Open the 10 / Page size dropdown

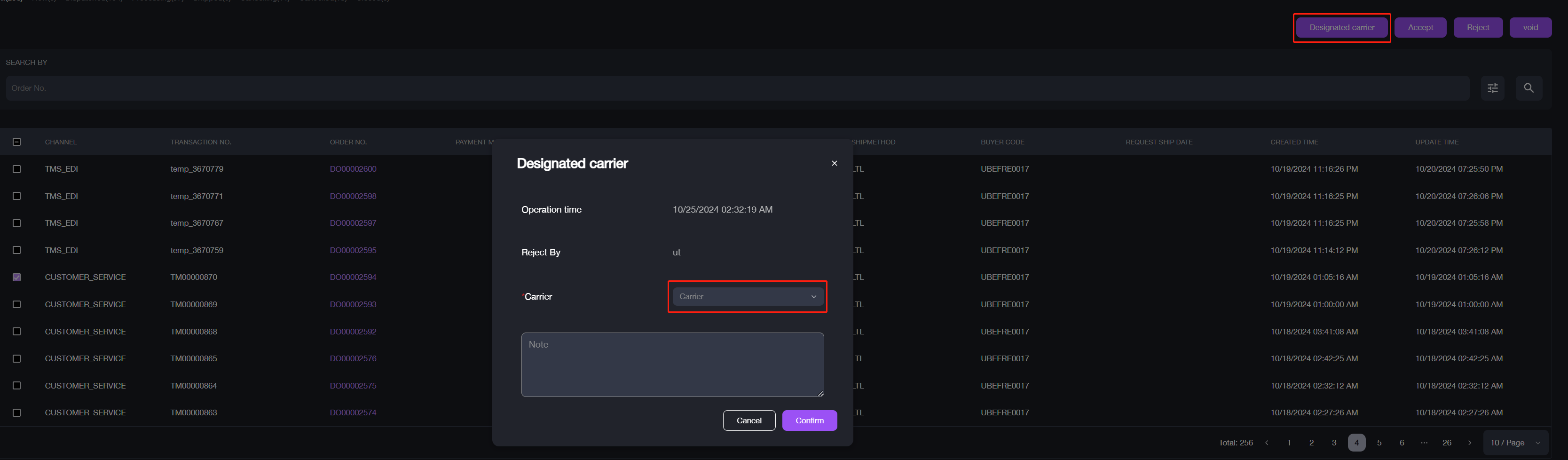pos(1514,443)
